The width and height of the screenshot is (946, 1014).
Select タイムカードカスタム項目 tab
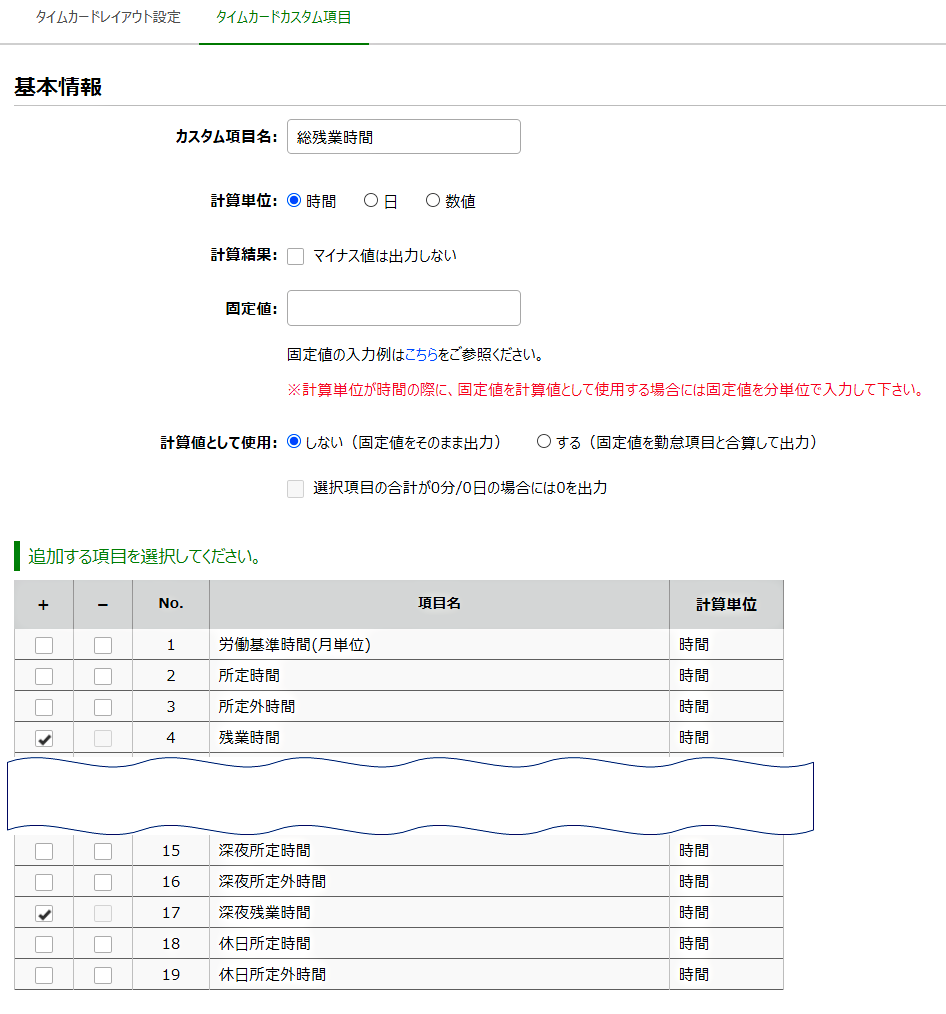pos(283,17)
